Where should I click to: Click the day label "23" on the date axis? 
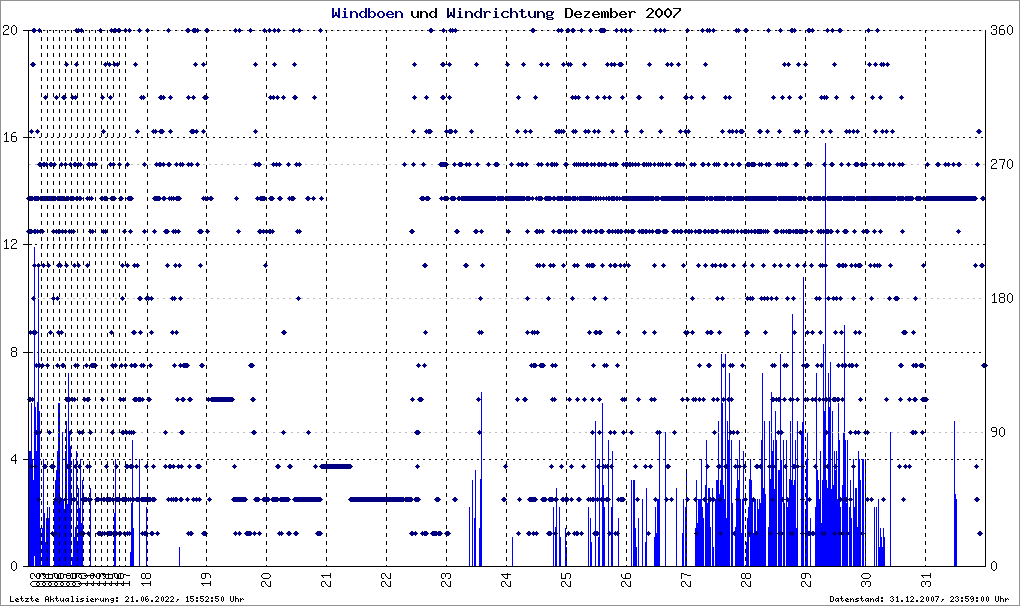(446, 579)
